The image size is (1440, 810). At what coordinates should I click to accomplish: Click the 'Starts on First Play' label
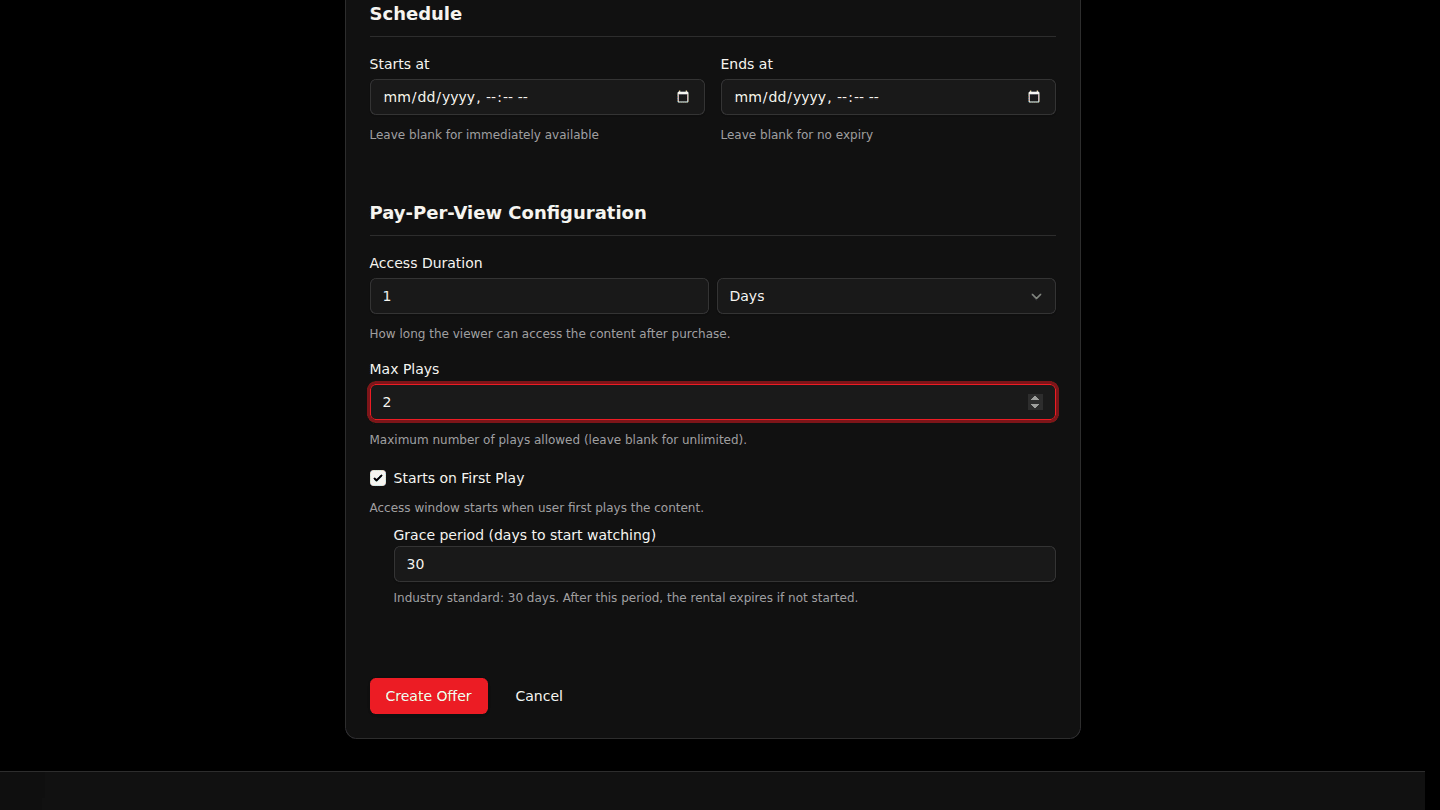point(459,478)
